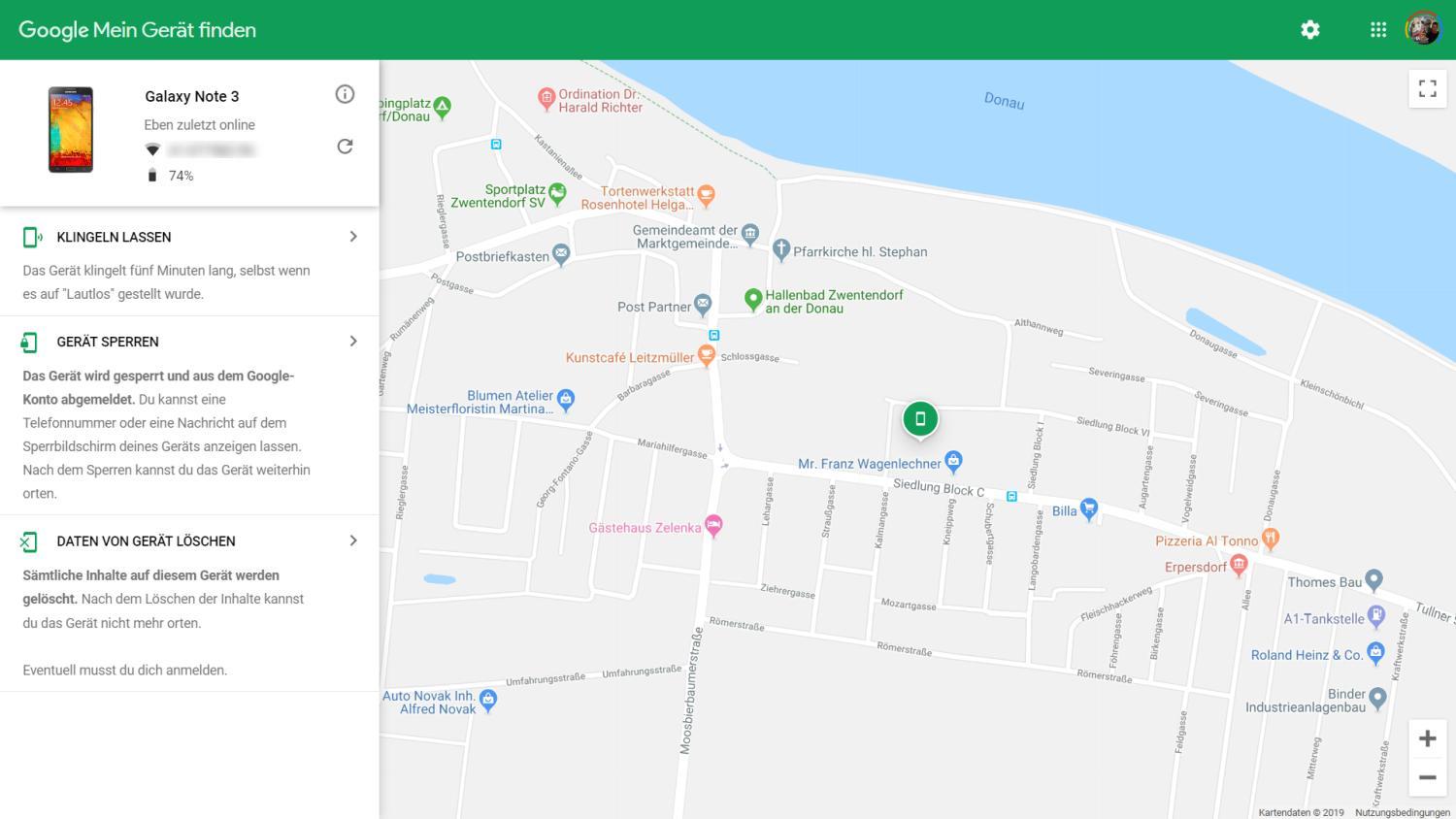
Task: Zoom in on the map
Action: [x=1427, y=738]
